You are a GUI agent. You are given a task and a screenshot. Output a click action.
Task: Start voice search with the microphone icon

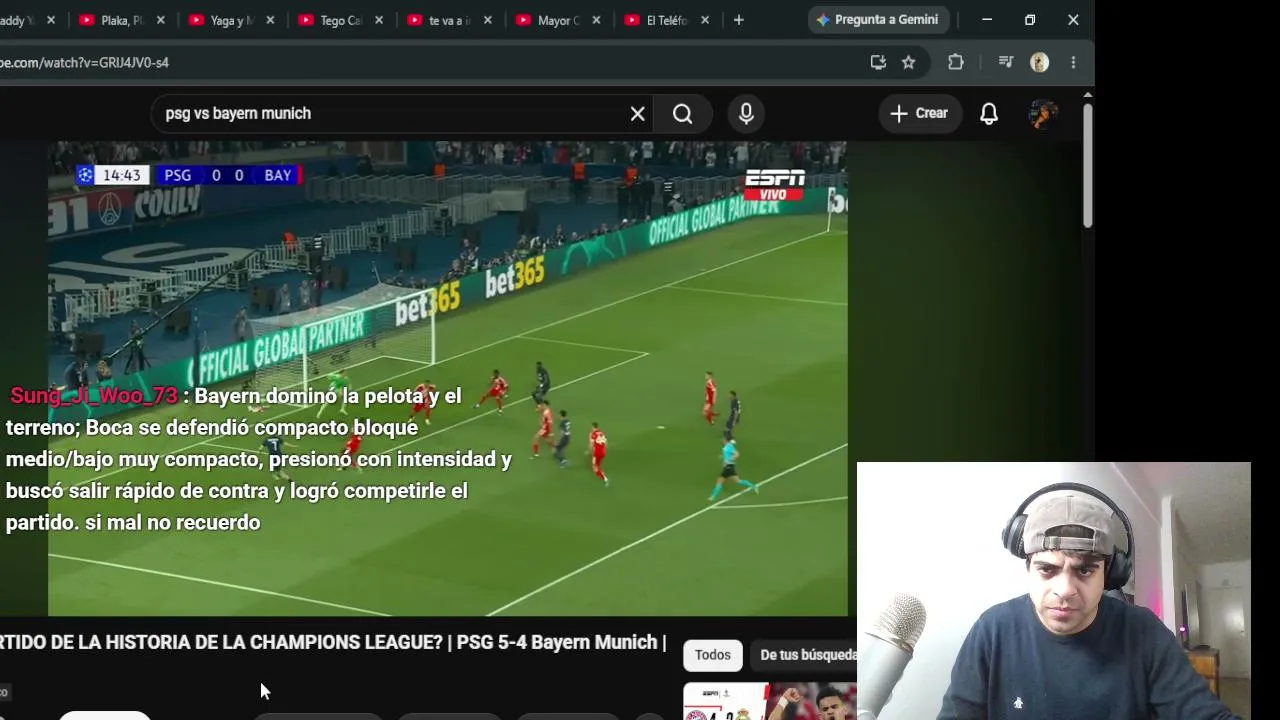coord(746,113)
